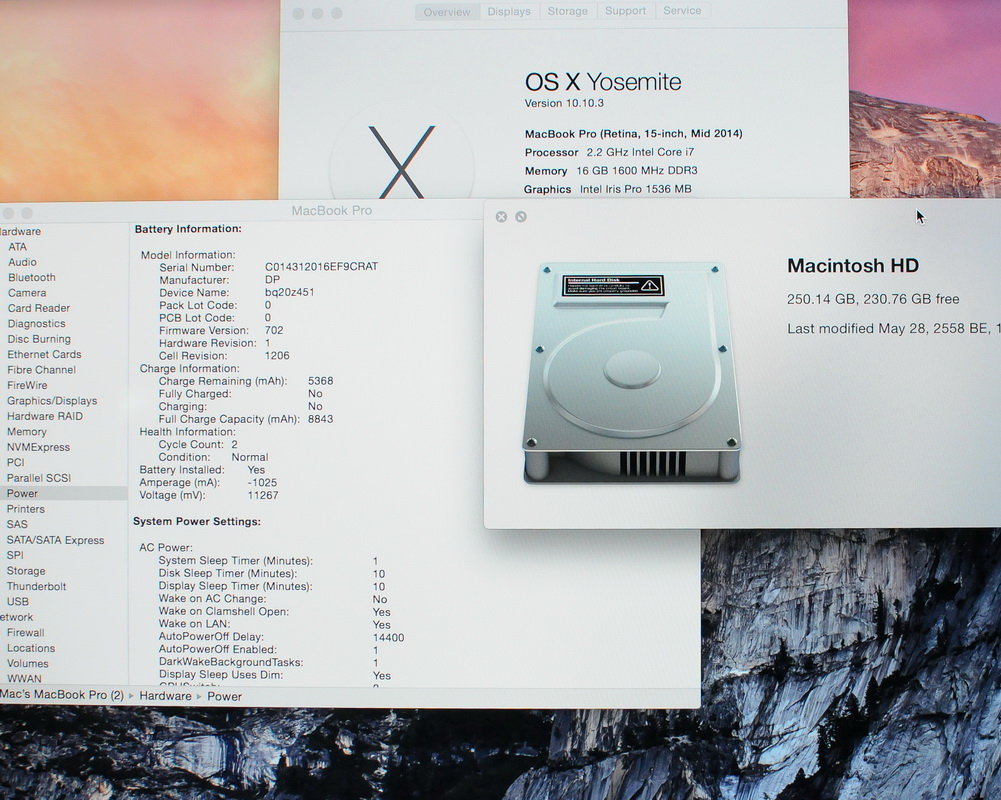Click the AutoPowerOff Delay value 14400
Screen dimensions: 1001x800
[x=388, y=637]
